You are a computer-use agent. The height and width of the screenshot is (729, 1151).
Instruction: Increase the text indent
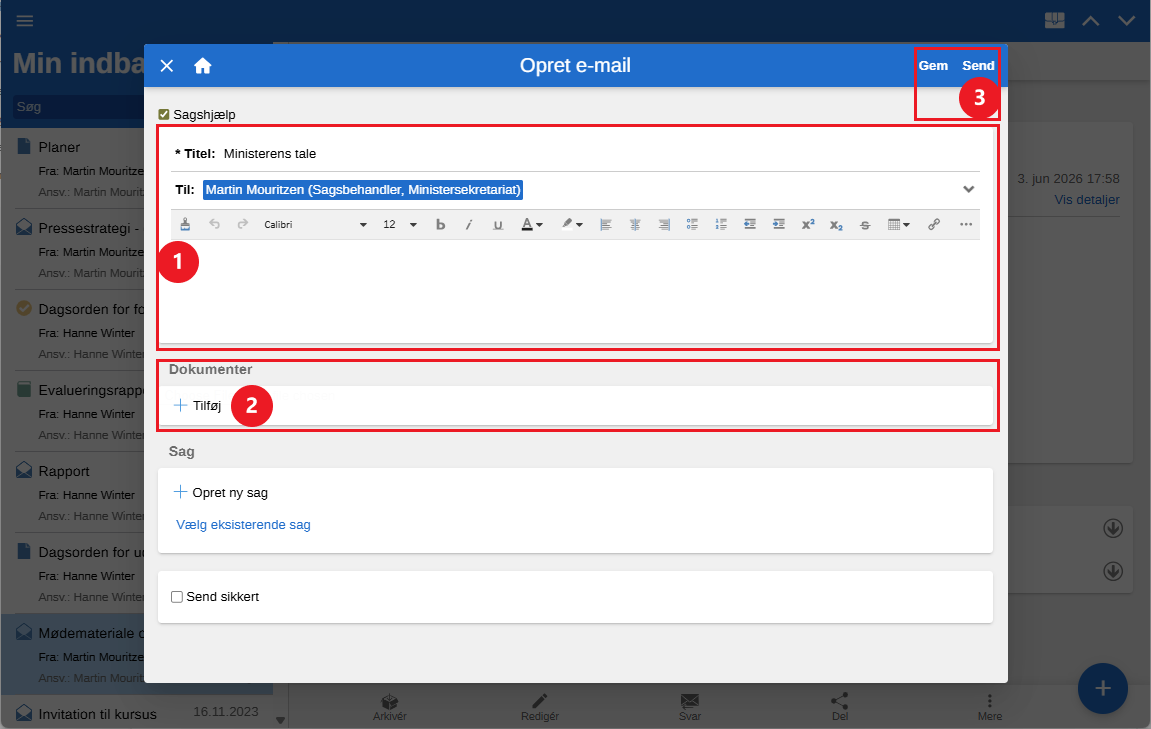[779, 225]
